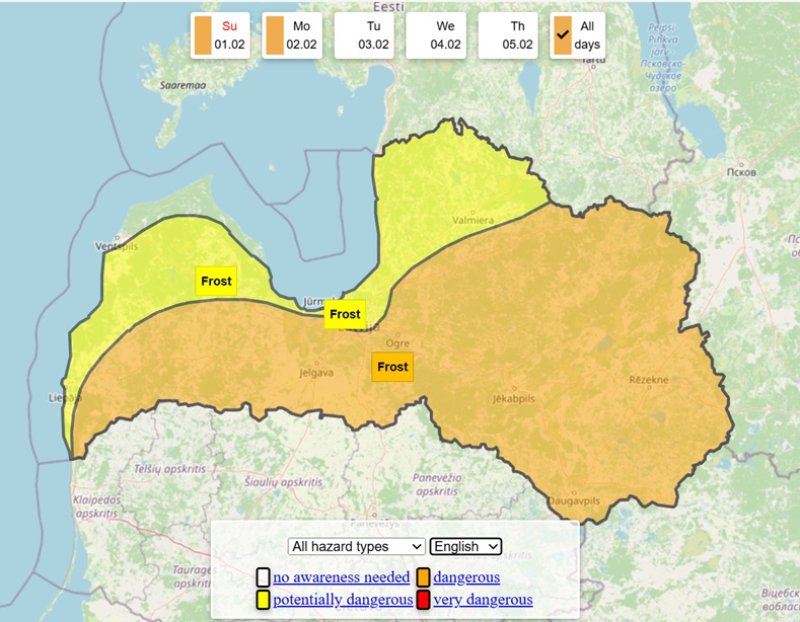The width and height of the screenshot is (800, 622).
Task: Open the All hazard types dropdown
Action: pyautogui.click(x=356, y=546)
